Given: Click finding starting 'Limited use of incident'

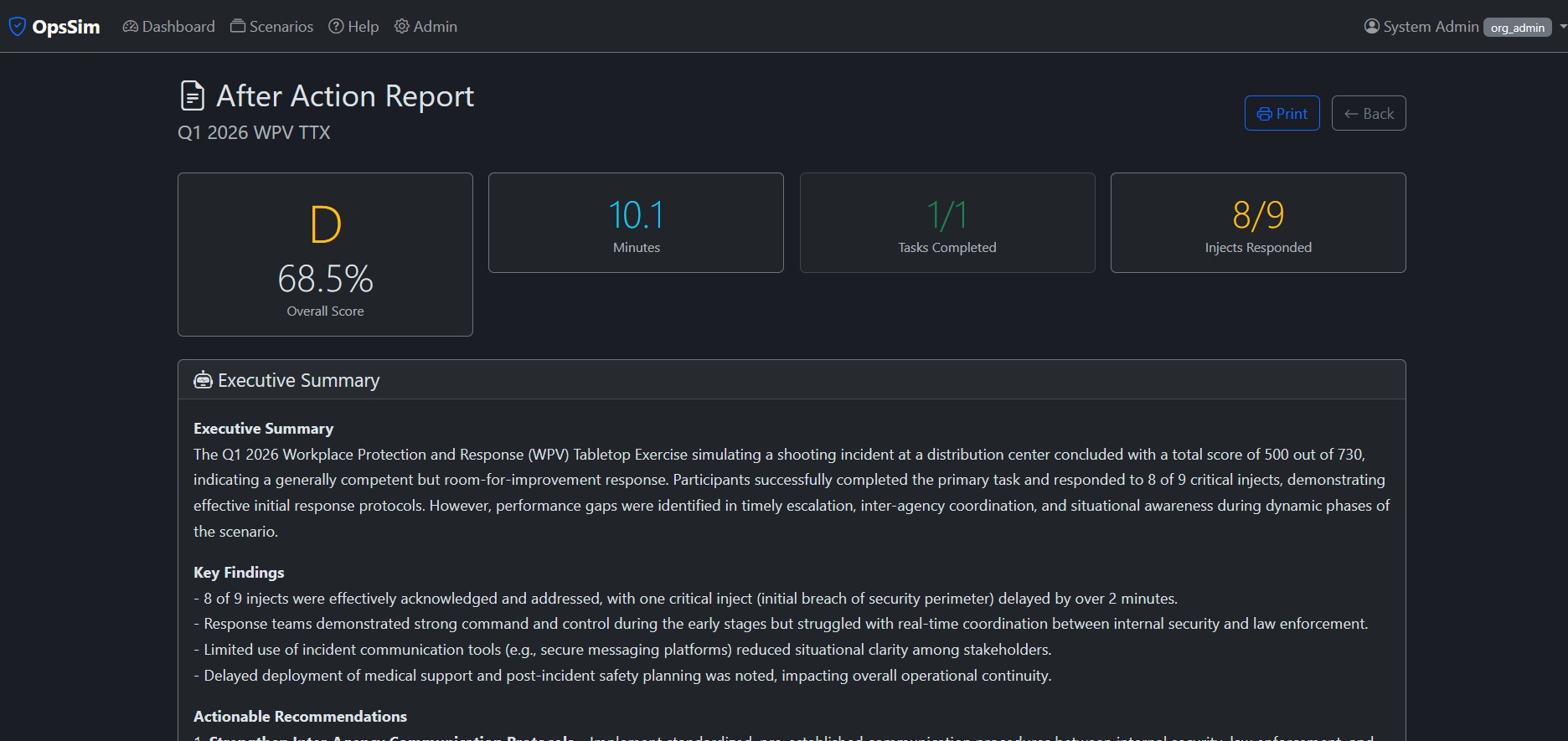Looking at the screenshot, I should [x=622, y=650].
